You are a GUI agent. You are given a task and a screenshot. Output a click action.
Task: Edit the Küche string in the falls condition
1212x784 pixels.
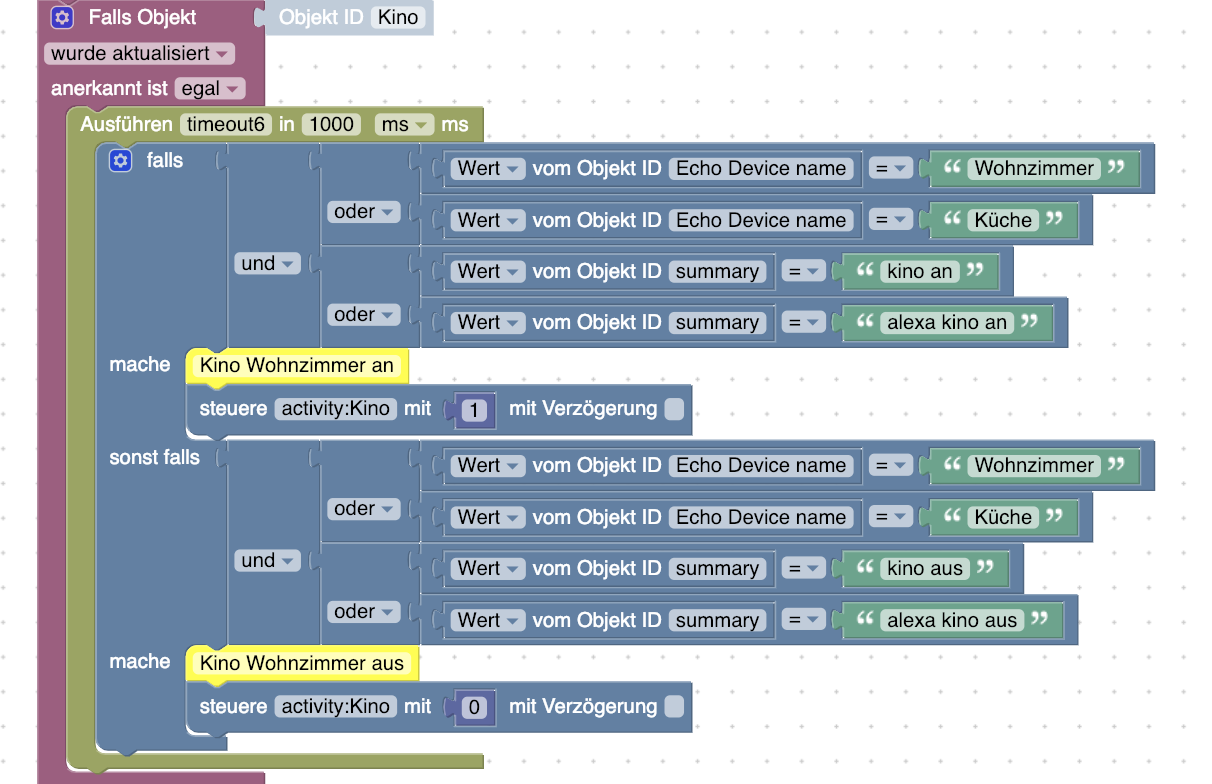(x=1004, y=220)
